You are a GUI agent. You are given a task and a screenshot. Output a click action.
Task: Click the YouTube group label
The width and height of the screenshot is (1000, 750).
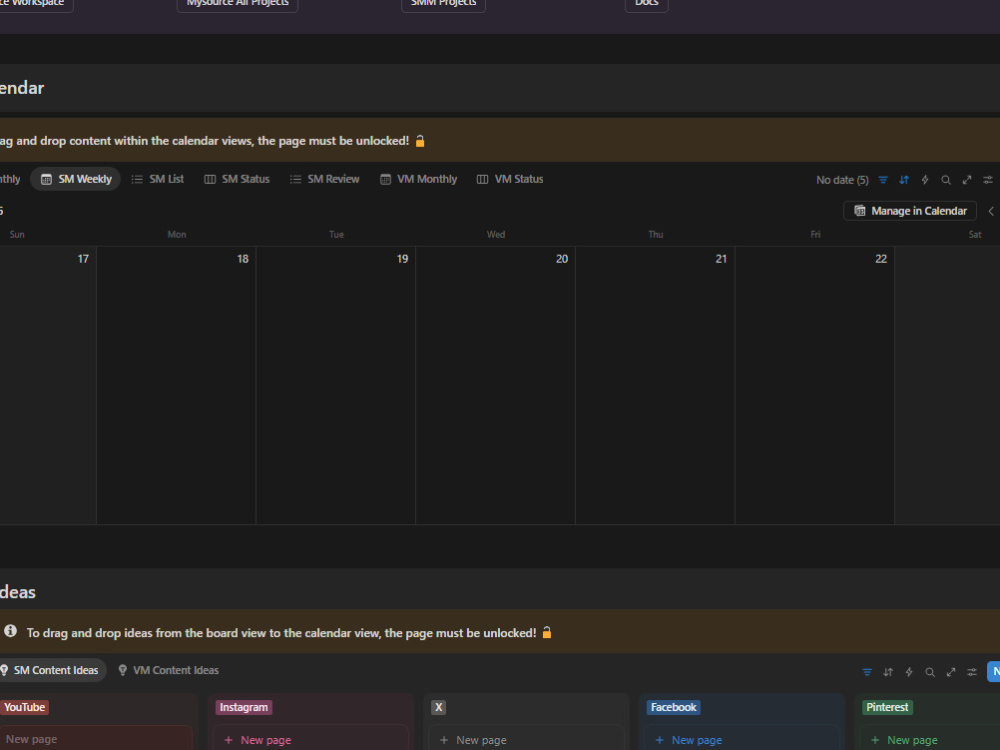[24, 707]
